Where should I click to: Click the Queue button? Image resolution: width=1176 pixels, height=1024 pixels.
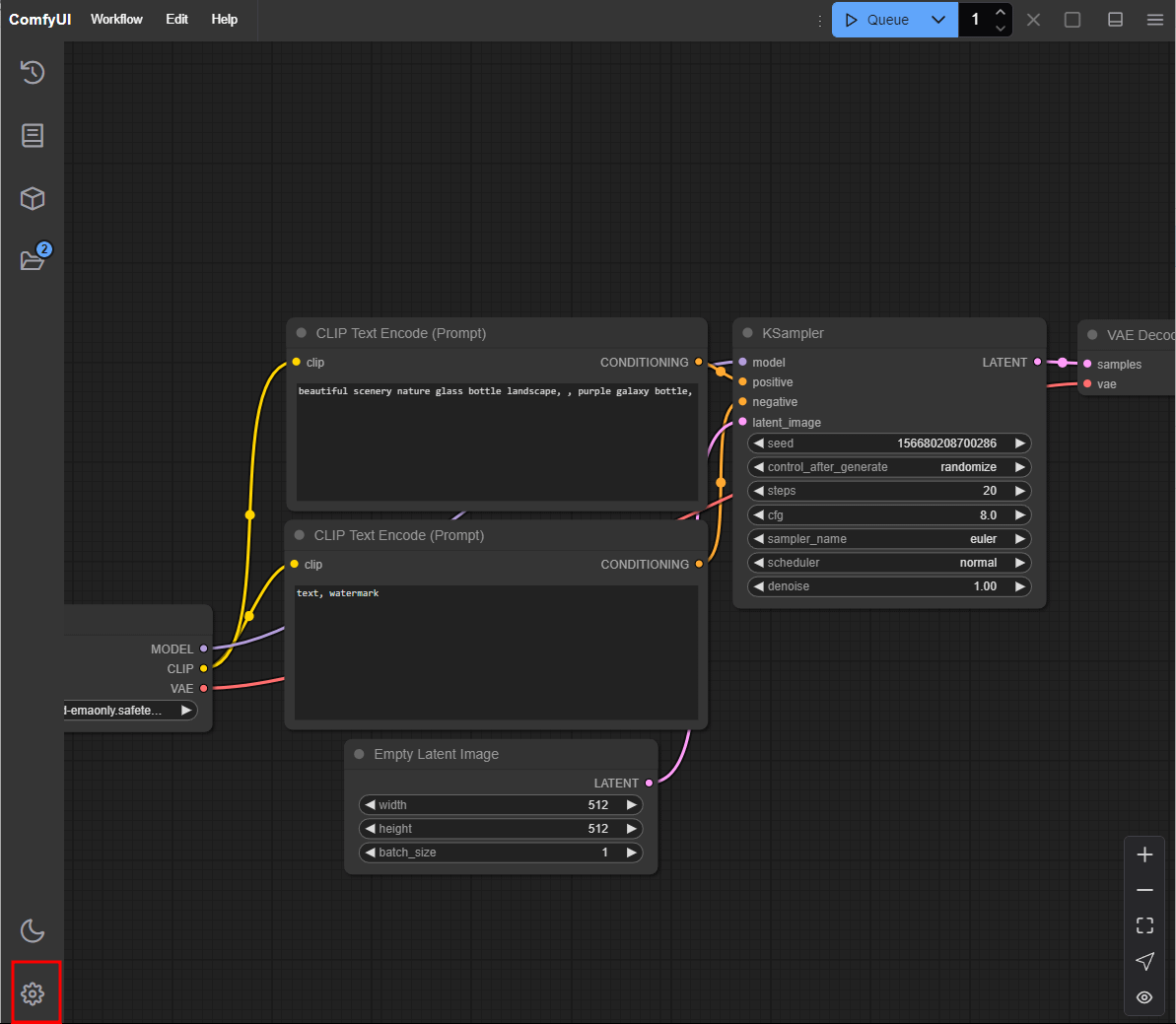(876, 20)
